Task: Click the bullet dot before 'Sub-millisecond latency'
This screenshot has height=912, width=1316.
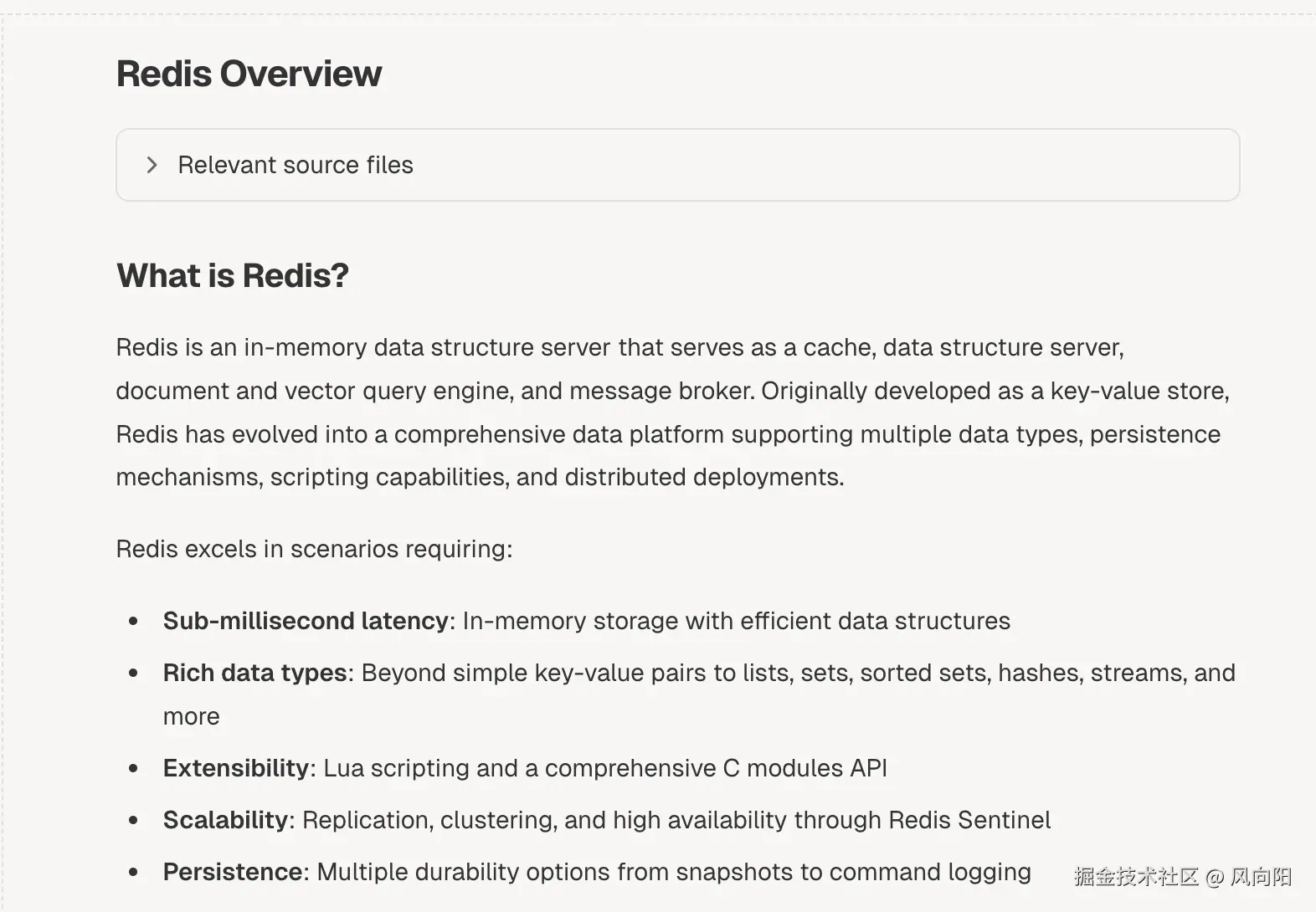Action: (x=133, y=621)
